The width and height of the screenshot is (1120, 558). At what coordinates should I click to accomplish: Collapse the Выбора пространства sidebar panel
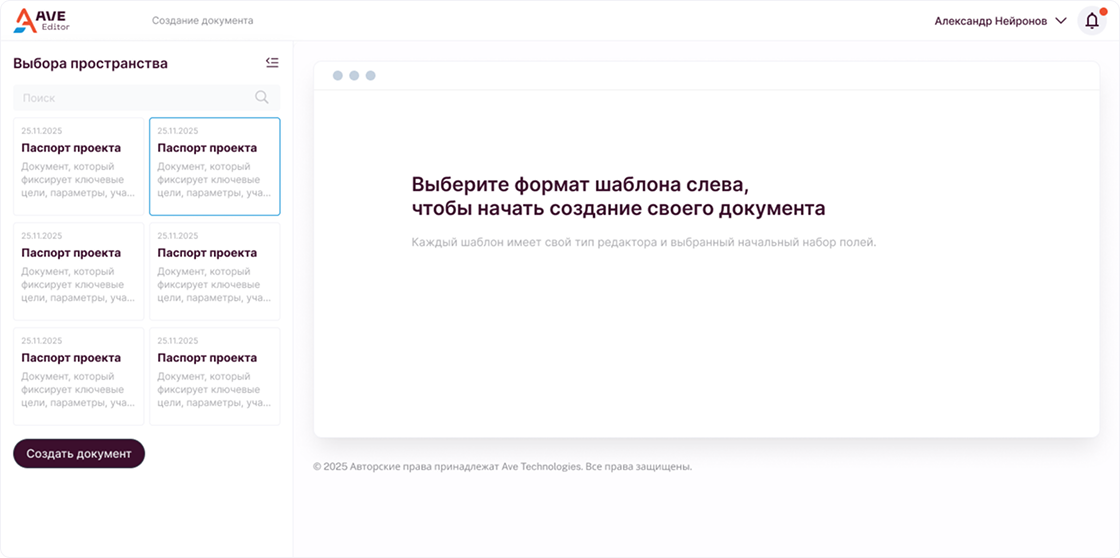[272, 63]
